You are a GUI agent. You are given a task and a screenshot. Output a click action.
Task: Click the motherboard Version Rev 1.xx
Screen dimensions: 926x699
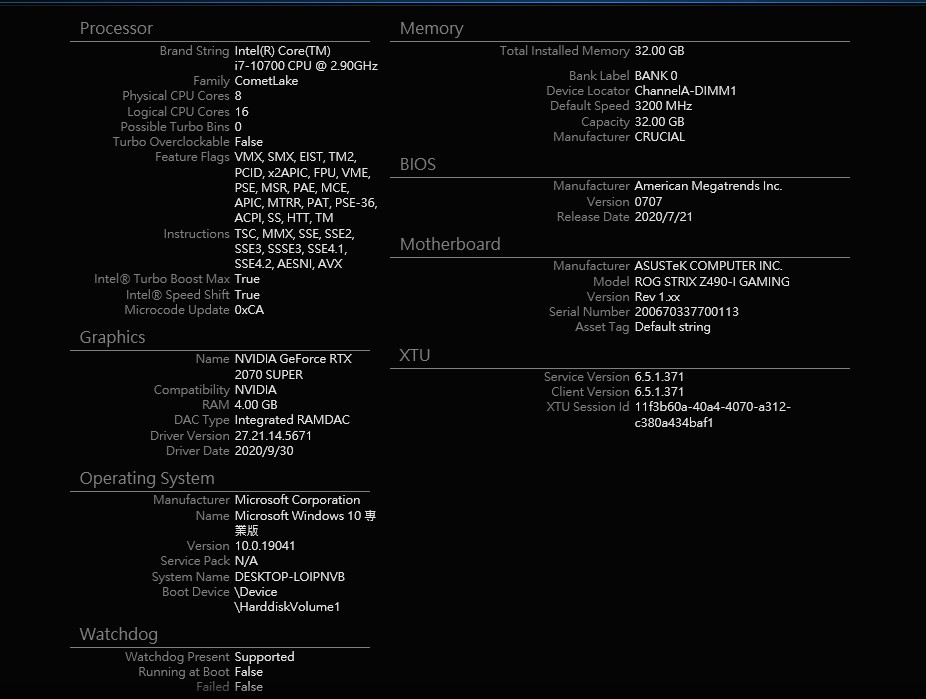click(x=657, y=297)
